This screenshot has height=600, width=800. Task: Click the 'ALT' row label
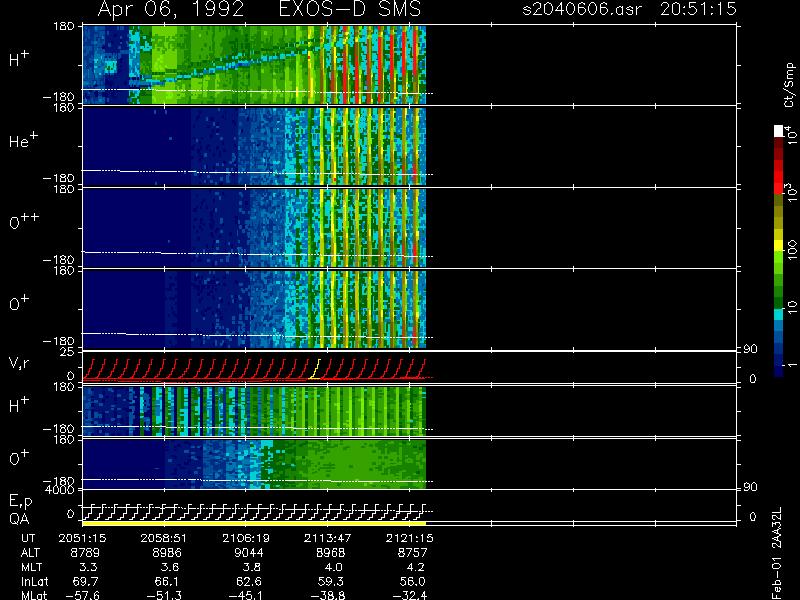click(x=30, y=553)
